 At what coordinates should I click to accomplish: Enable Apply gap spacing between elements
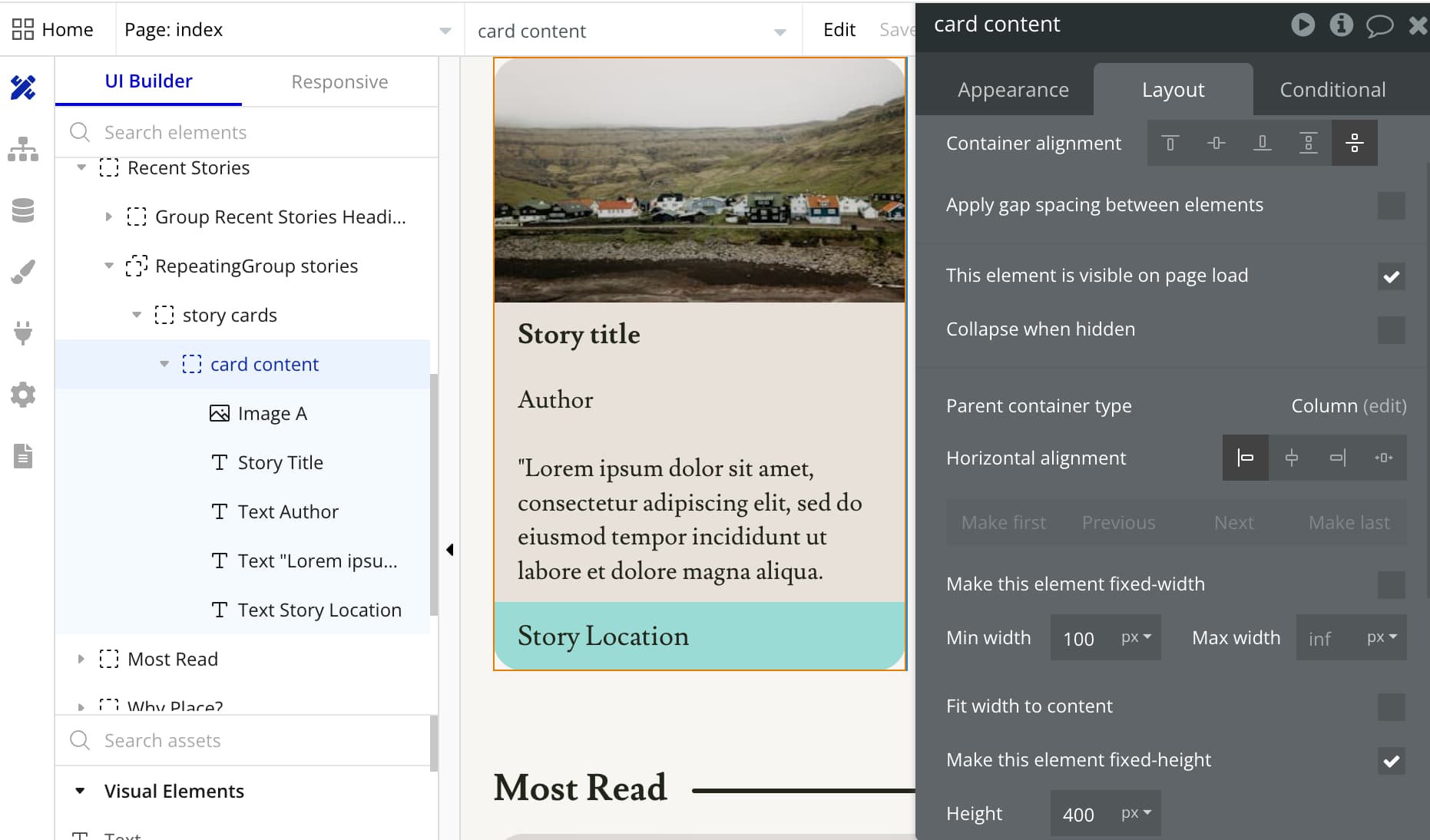tap(1391, 206)
